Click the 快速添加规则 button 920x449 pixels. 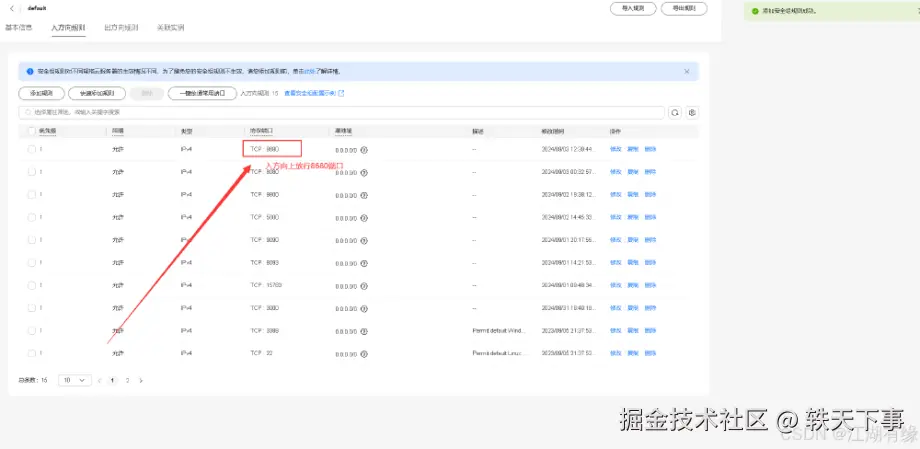tap(97, 93)
